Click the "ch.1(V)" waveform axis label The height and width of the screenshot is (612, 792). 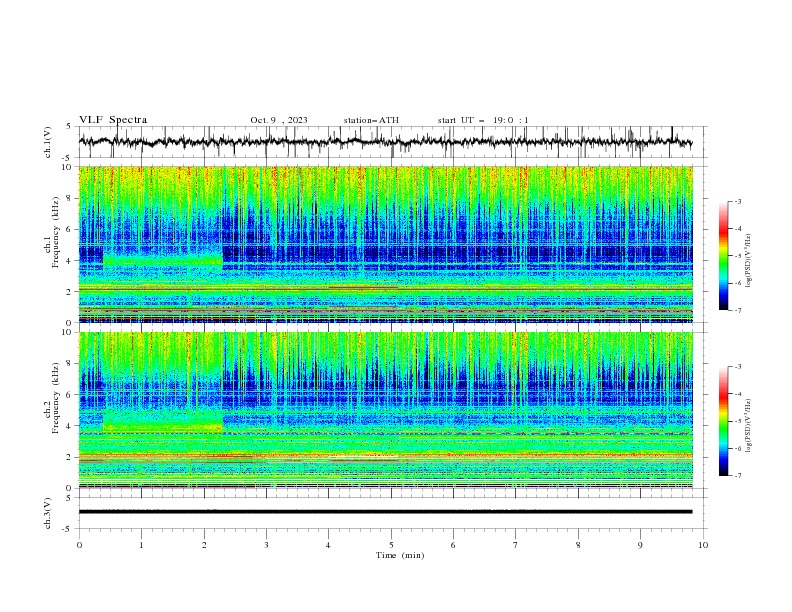[48, 142]
